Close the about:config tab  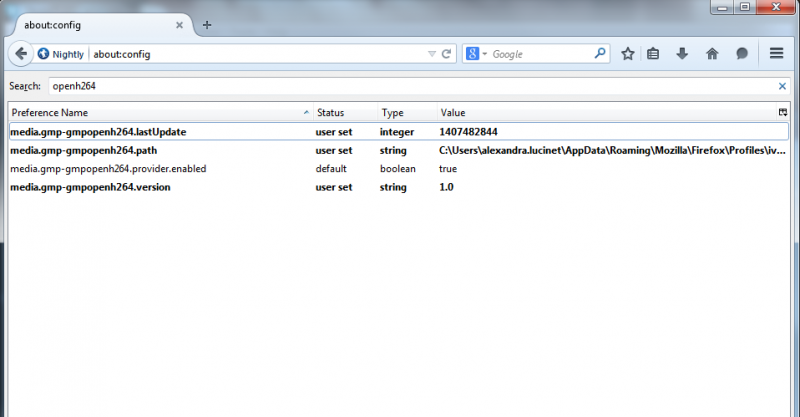tap(179, 25)
